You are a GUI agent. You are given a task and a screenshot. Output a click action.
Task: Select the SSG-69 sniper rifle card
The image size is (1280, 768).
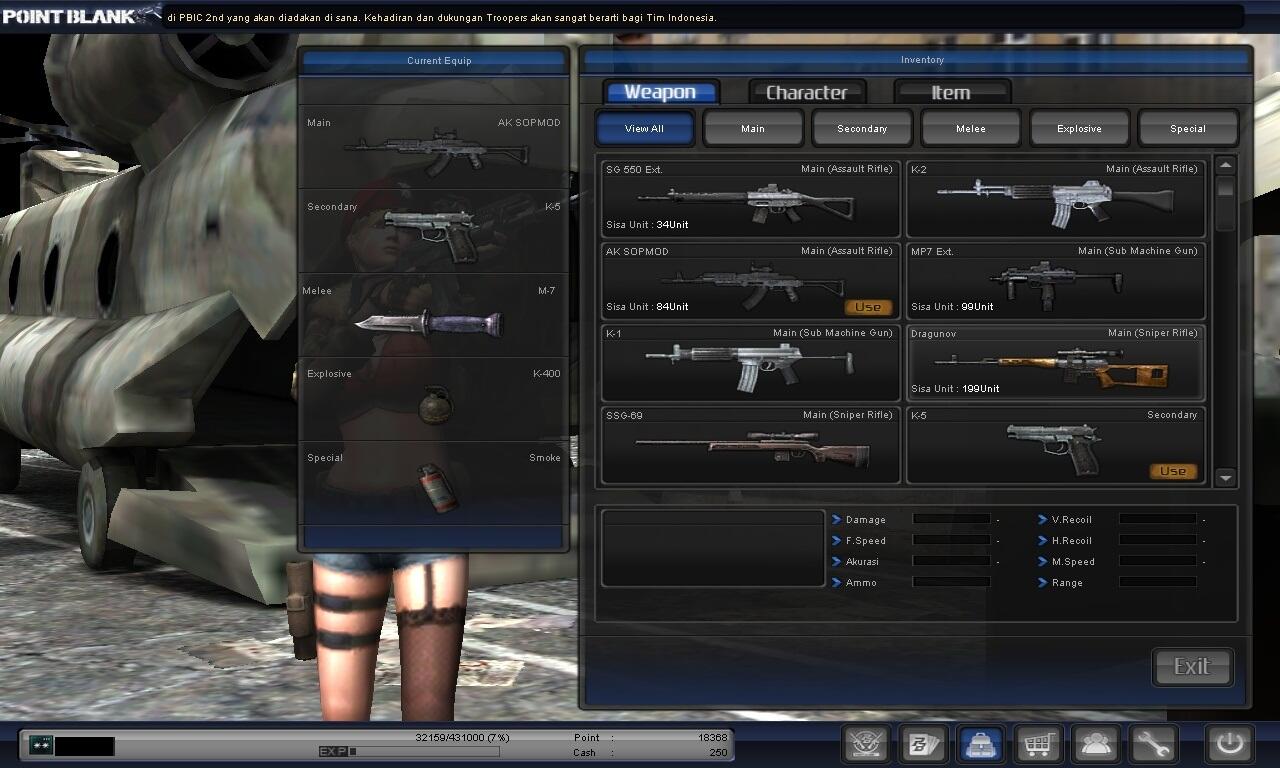click(x=751, y=445)
